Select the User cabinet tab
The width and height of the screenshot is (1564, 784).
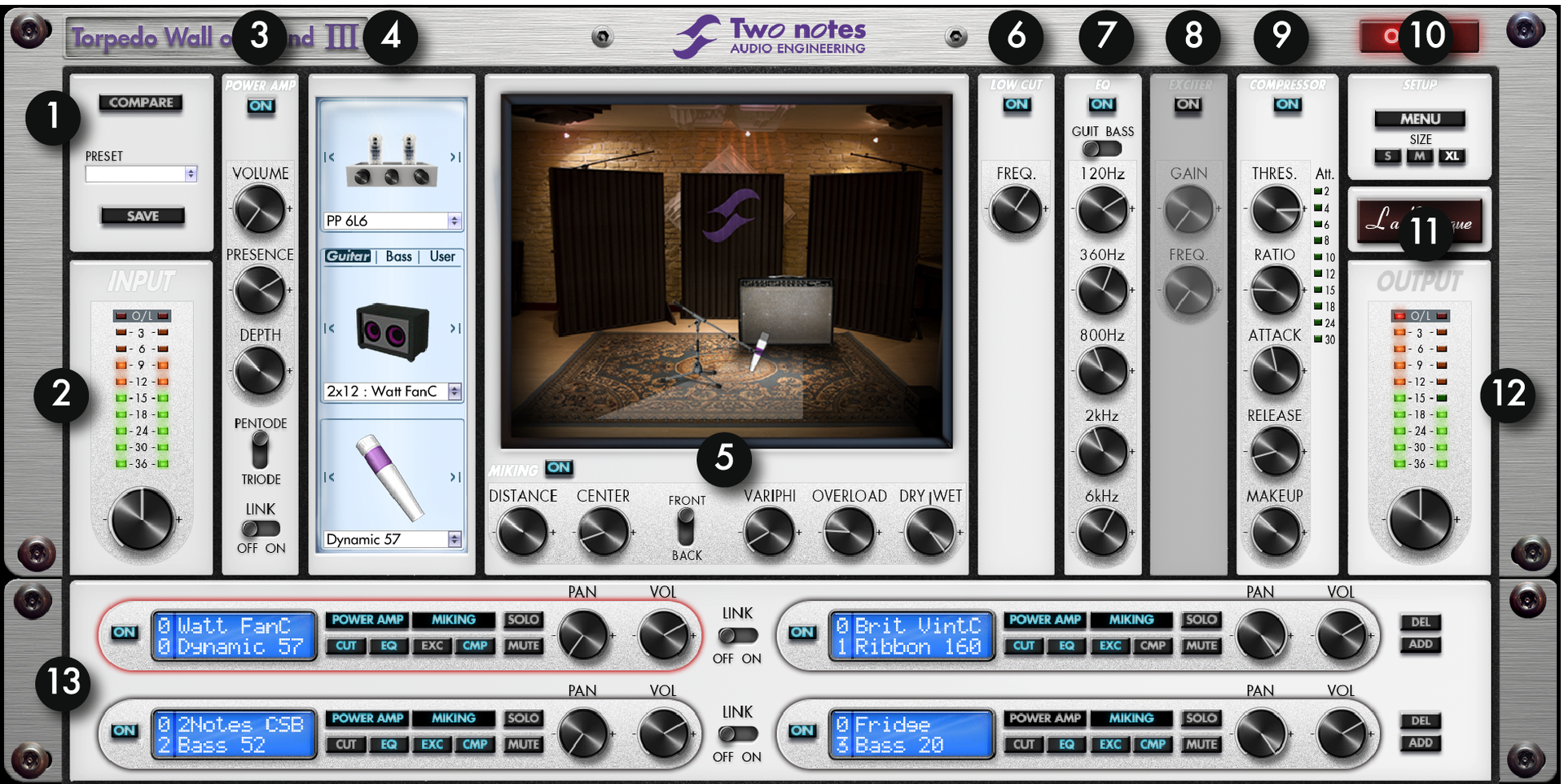[442, 256]
